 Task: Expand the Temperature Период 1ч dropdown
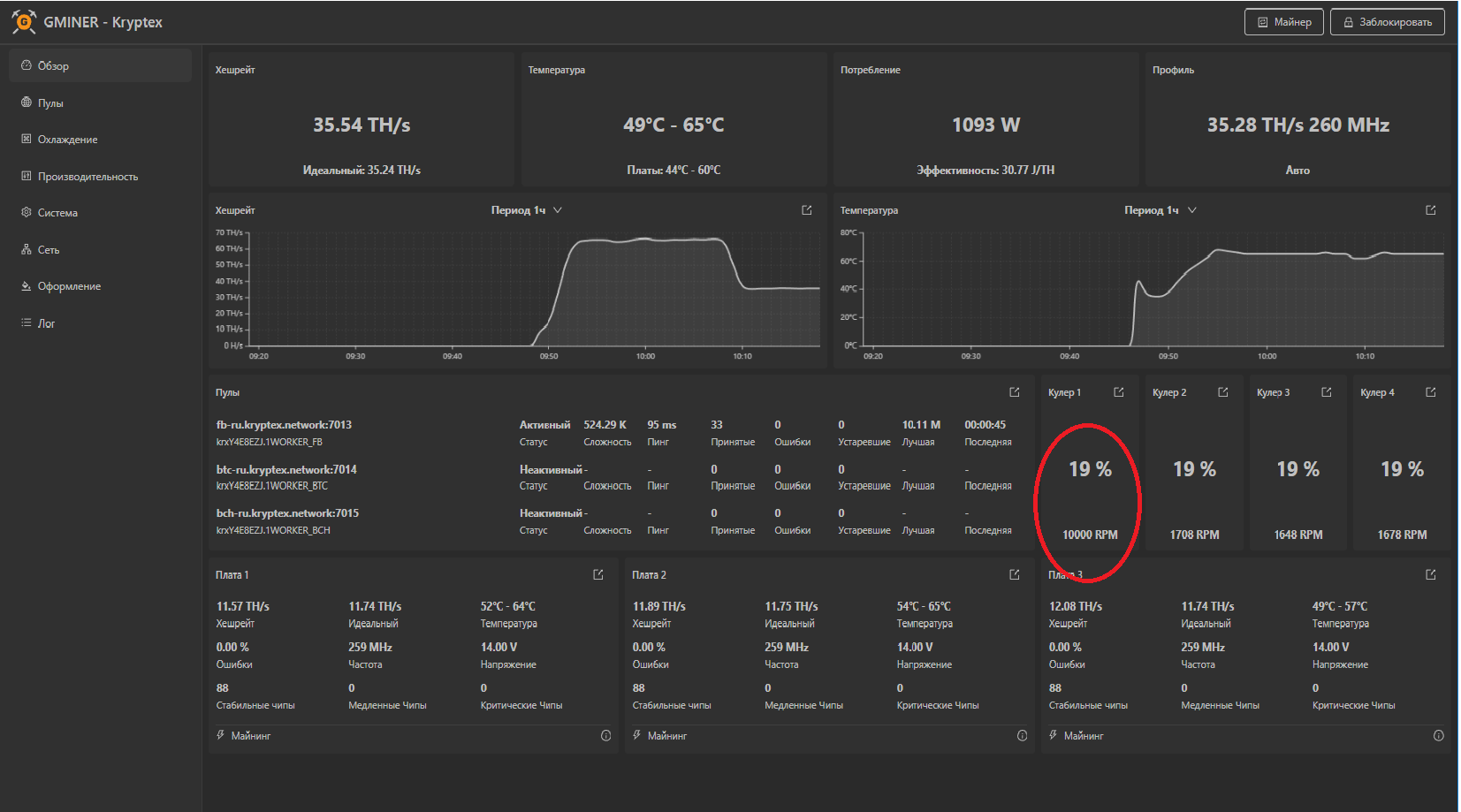point(1160,210)
